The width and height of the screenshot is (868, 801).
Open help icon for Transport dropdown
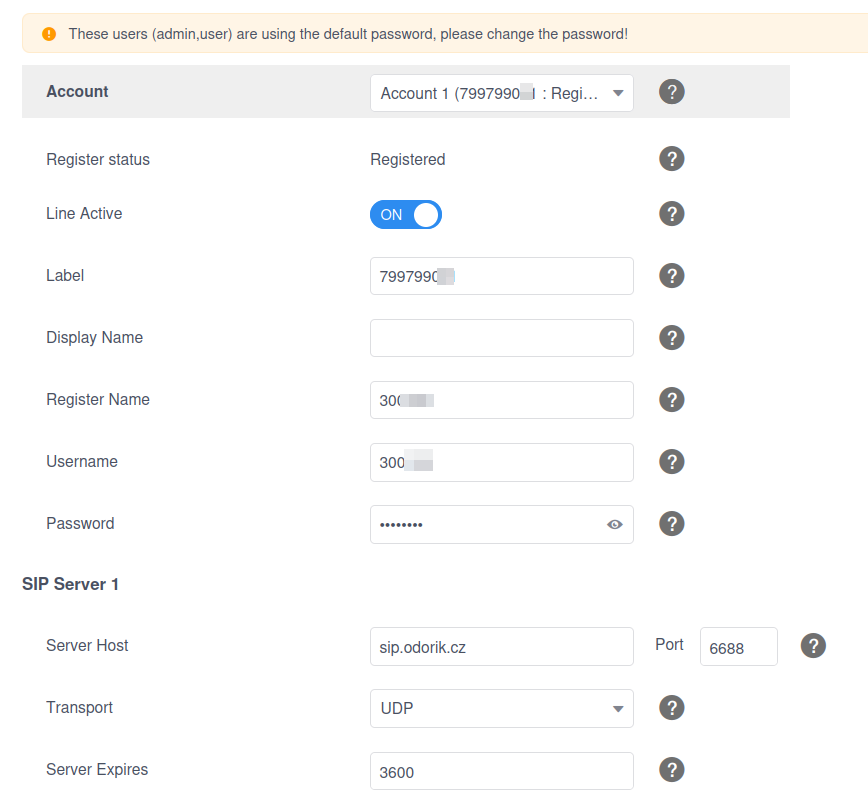(x=671, y=708)
